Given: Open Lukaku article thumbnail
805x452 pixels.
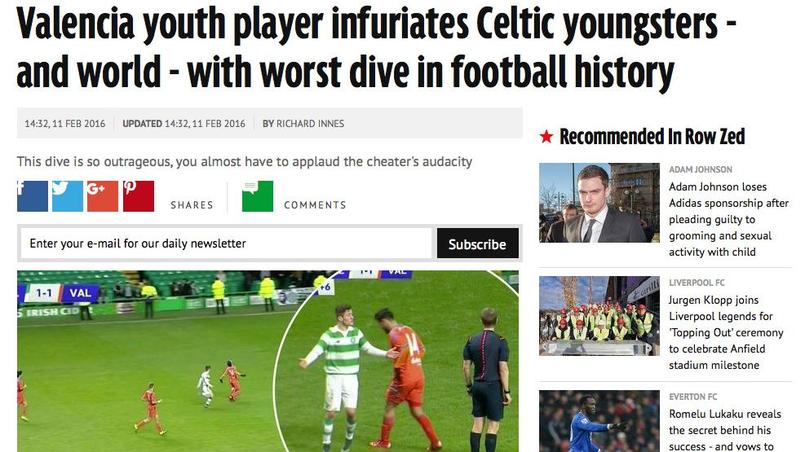Looking at the screenshot, I should click(599, 421).
